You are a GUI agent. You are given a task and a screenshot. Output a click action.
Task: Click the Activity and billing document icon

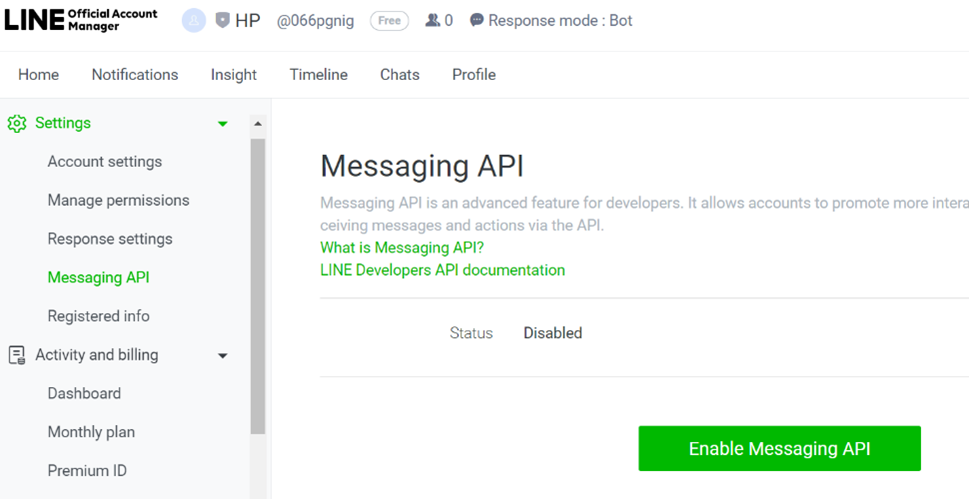(x=17, y=355)
